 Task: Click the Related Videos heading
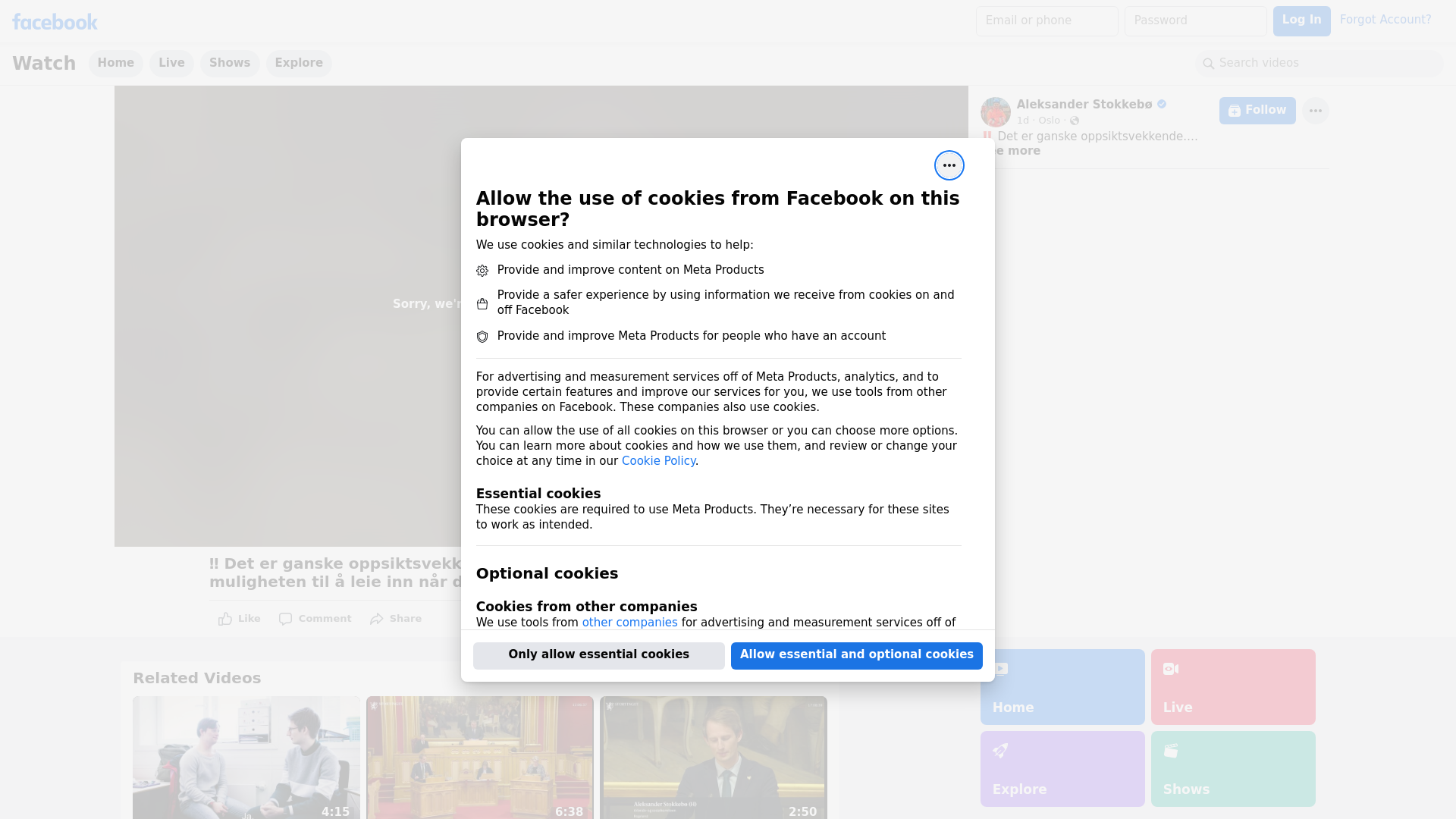click(197, 679)
